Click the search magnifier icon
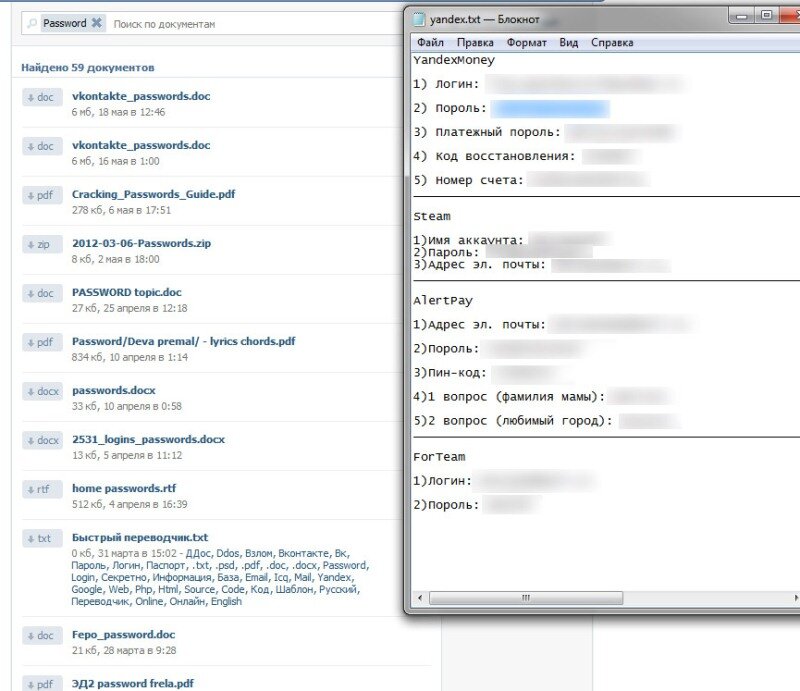The image size is (800, 691). [32, 23]
